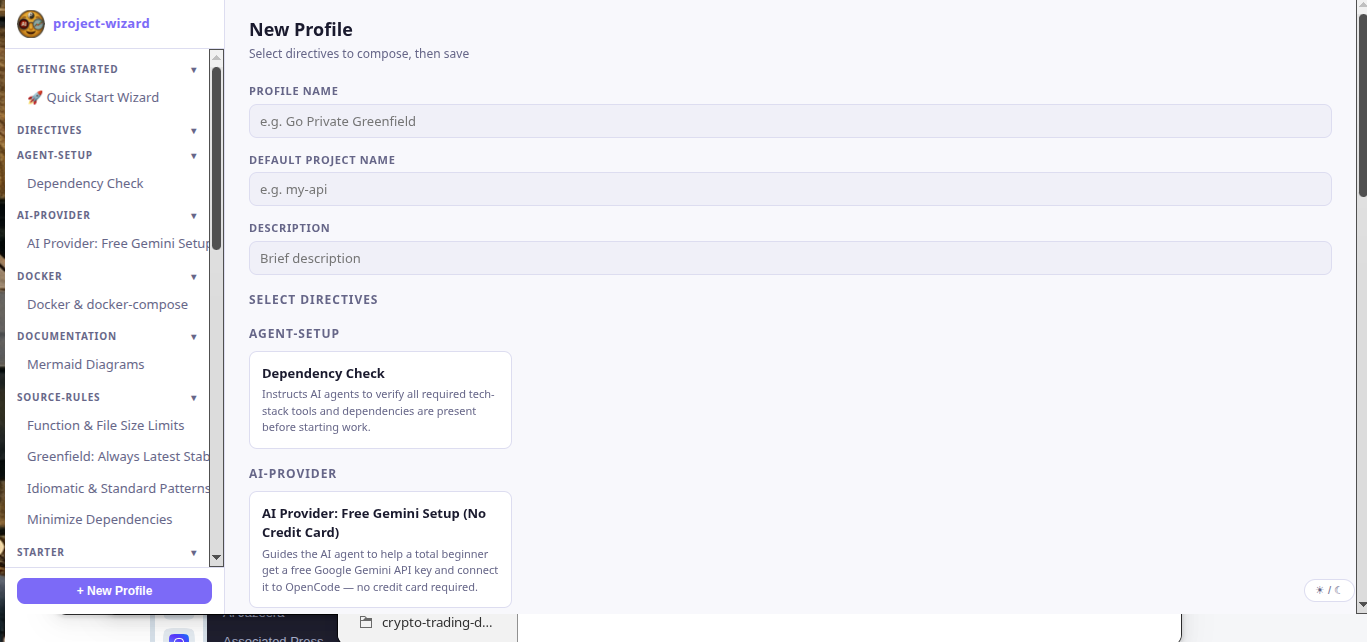Collapse the Agent-Setup section arrow

coord(194,156)
